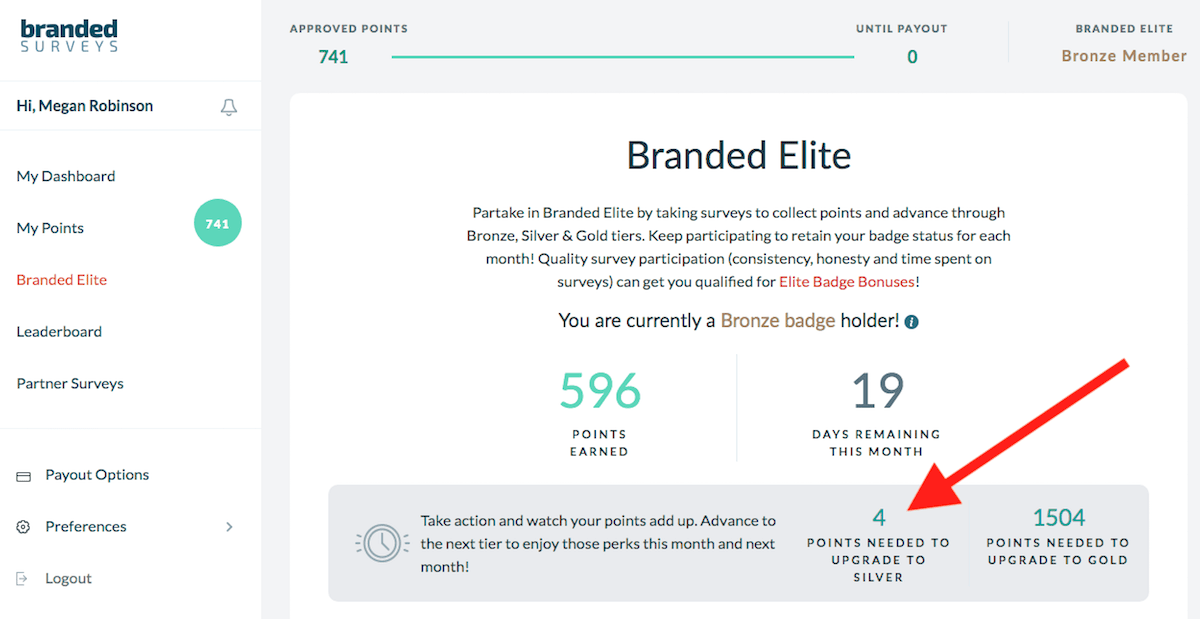Click the Logout exit icon
Screen dimensions: 1200x619
24,578
